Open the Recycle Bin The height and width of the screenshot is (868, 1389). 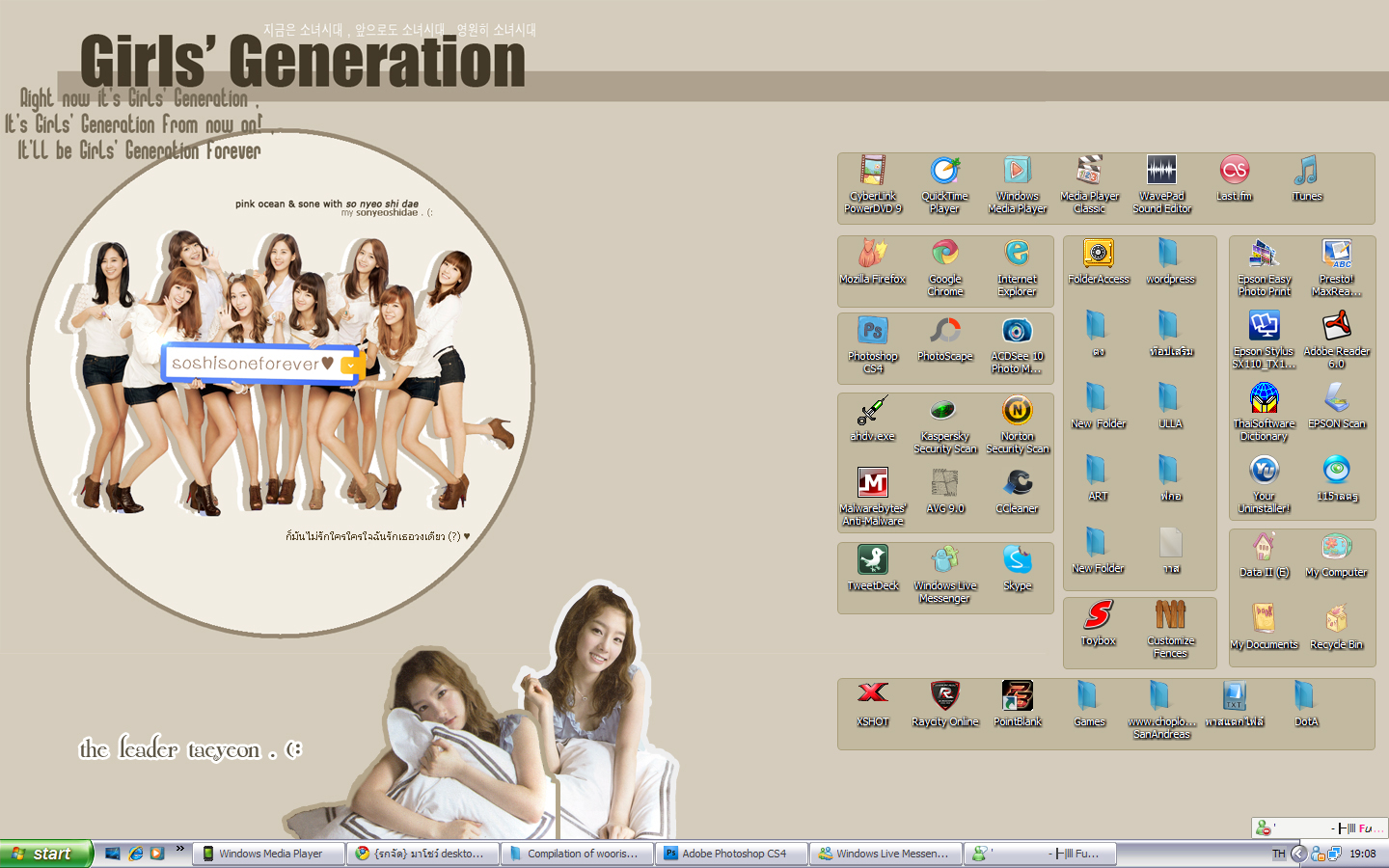[1337, 627]
